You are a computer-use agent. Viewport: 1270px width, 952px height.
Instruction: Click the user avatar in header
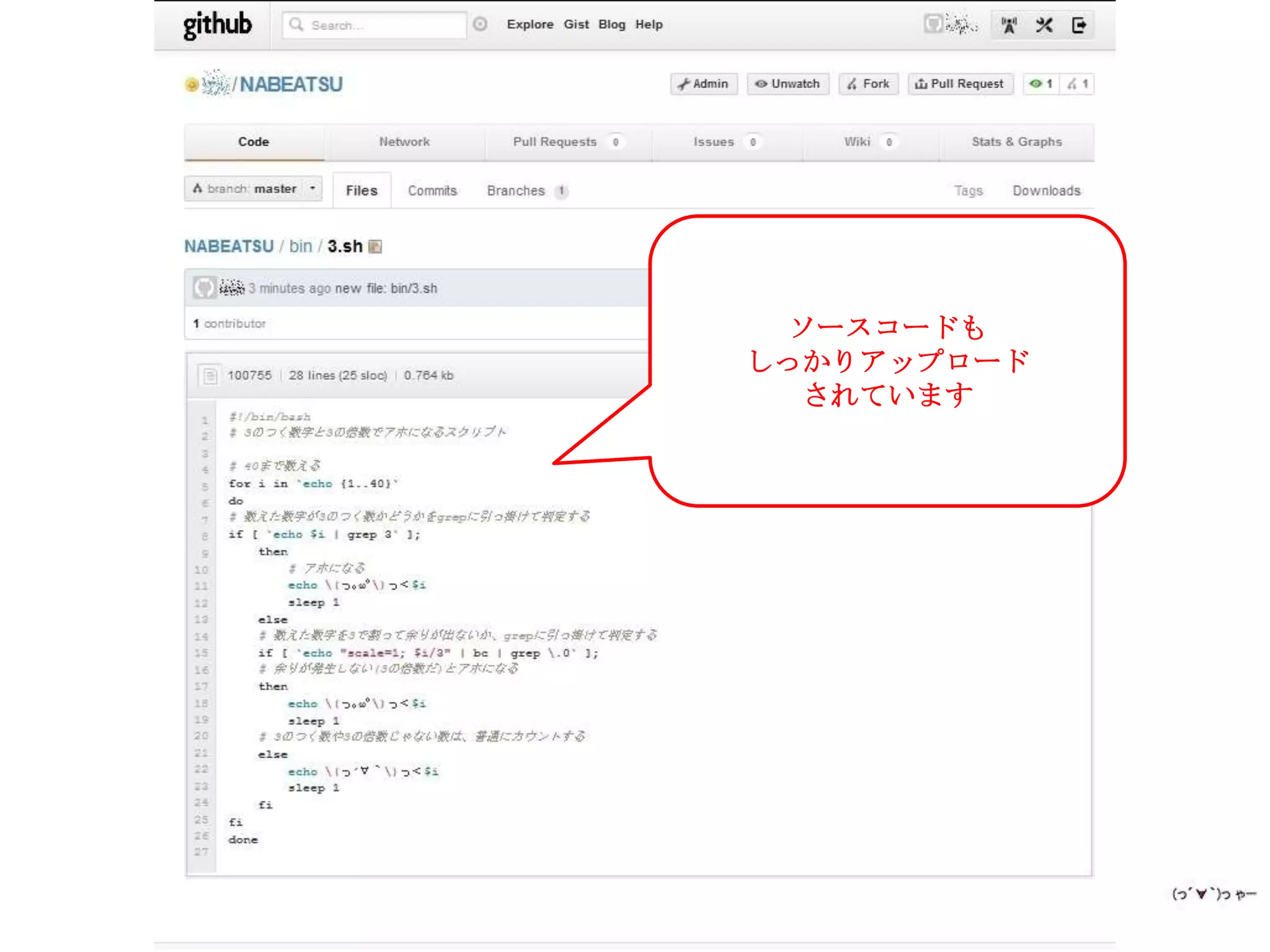(933, 24)
